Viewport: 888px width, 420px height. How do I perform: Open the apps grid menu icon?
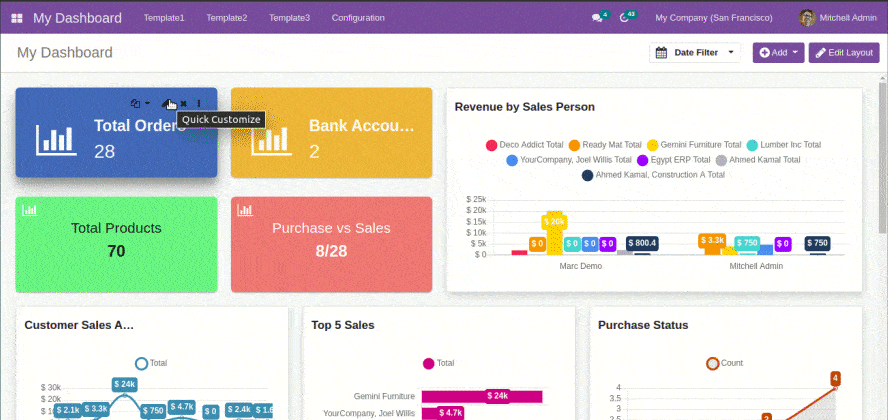pos(17,18)
